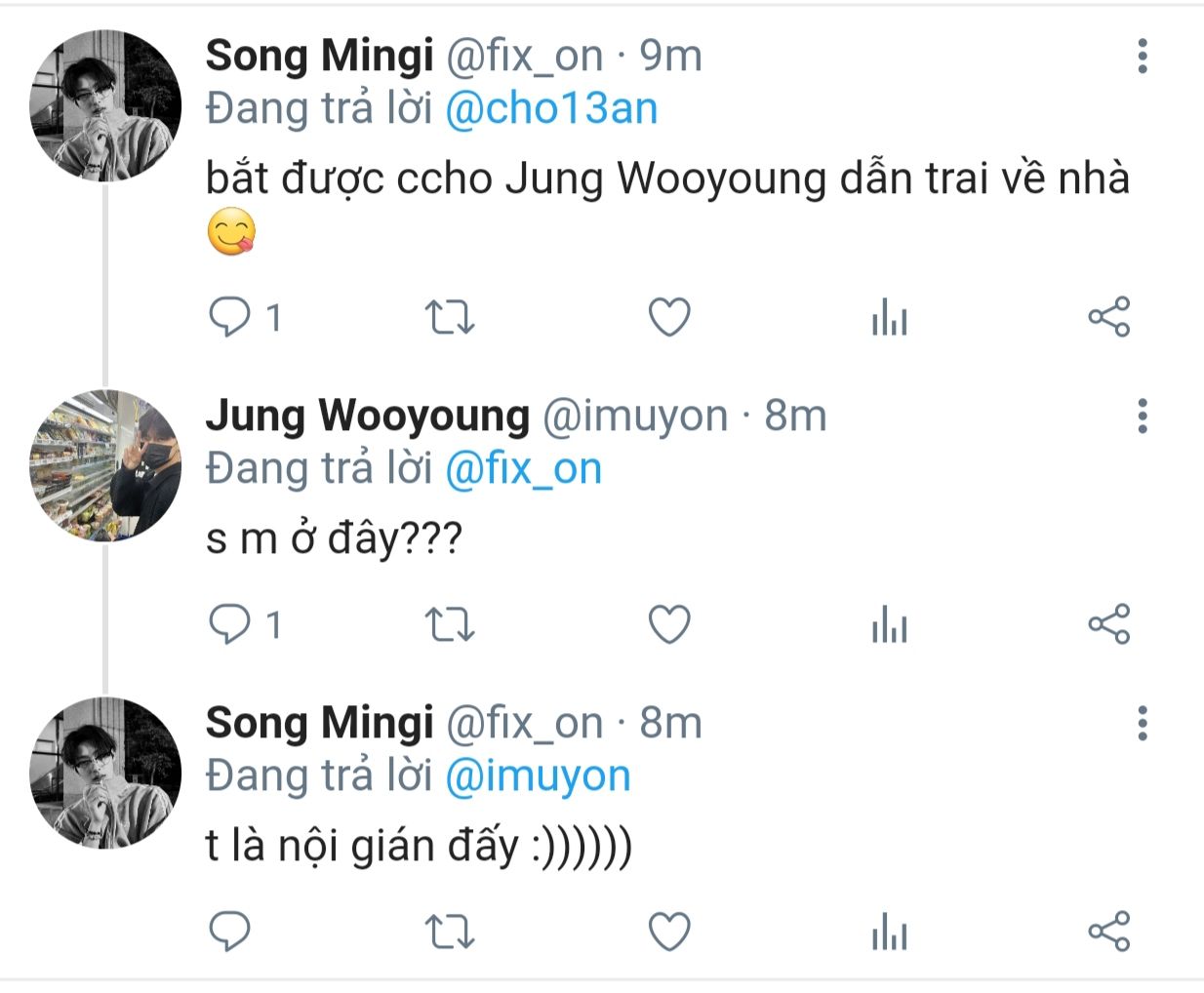The image size is (1204, 993).
Task: Open Jung Wooyoung's profile picture
Action: coord(105,465)
